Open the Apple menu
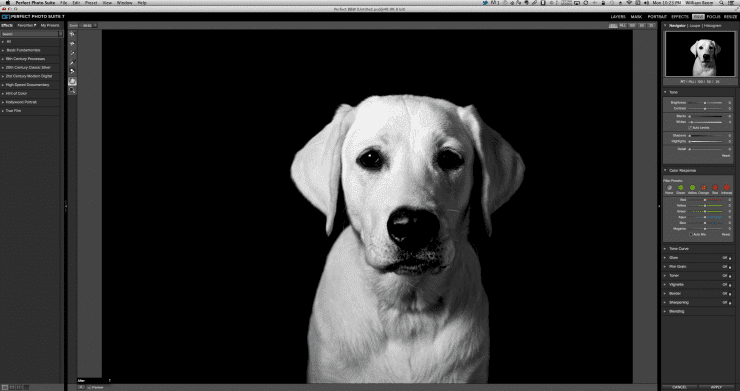 tap(8, 3)
